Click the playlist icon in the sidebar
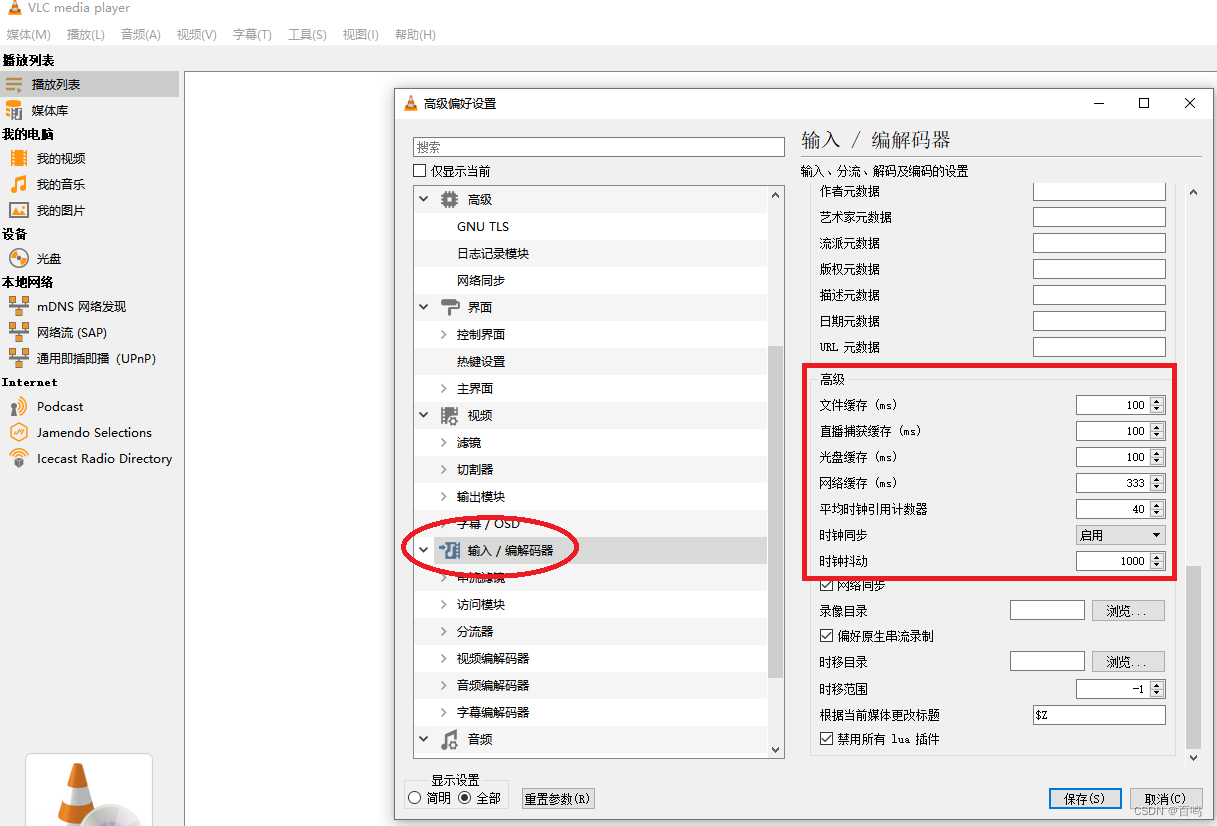Viewport: 1217px width, 826px height. pyautogui.click(x=13, y=85)
